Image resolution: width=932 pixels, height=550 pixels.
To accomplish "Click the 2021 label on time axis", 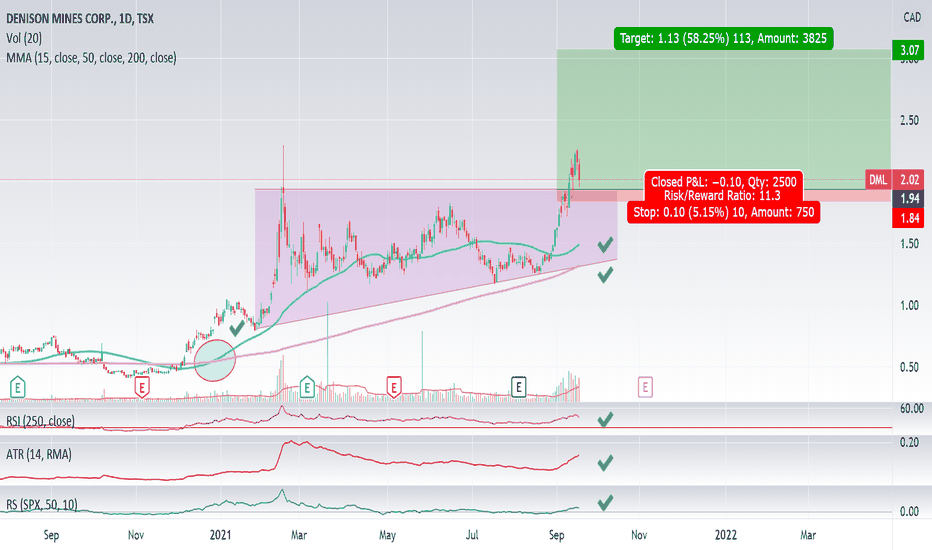I will tap(220, 535).
